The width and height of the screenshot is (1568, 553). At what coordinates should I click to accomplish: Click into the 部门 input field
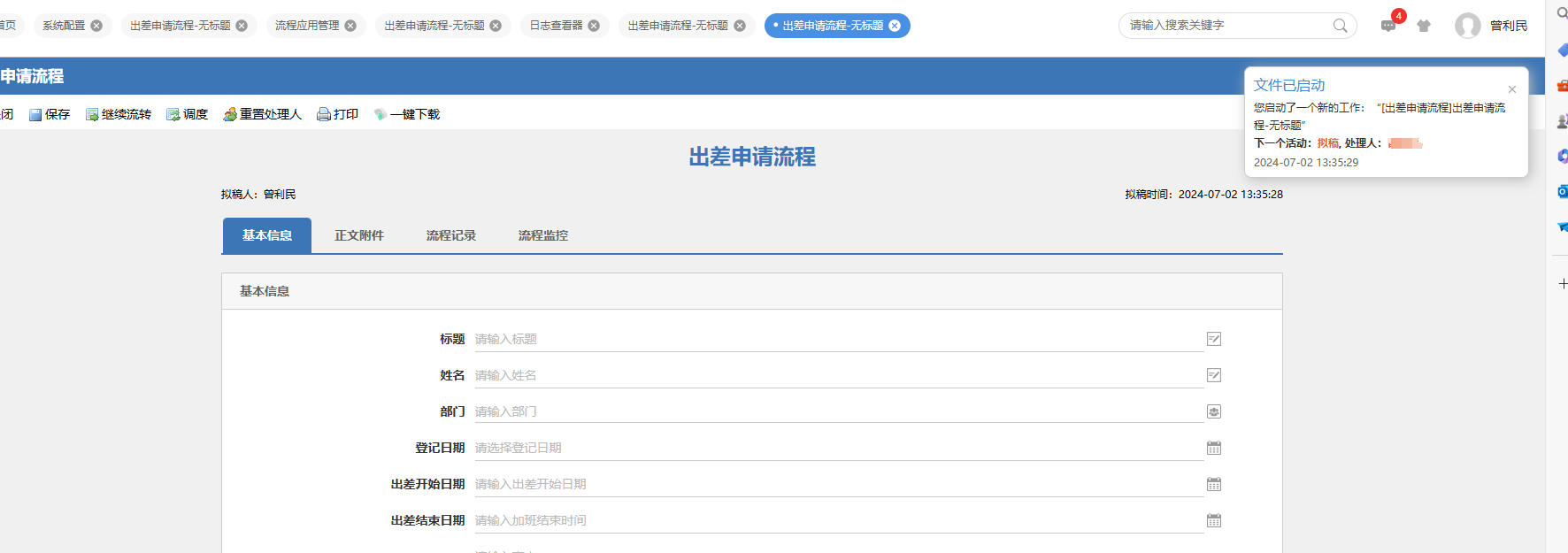tap(838, 411)
